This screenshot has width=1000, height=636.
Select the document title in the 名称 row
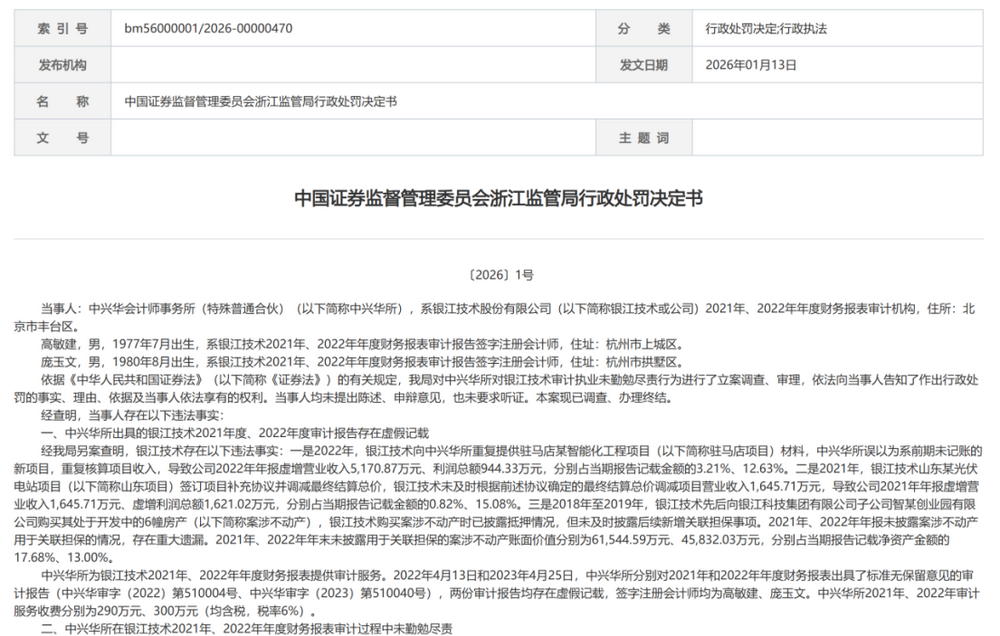point(260,103)
